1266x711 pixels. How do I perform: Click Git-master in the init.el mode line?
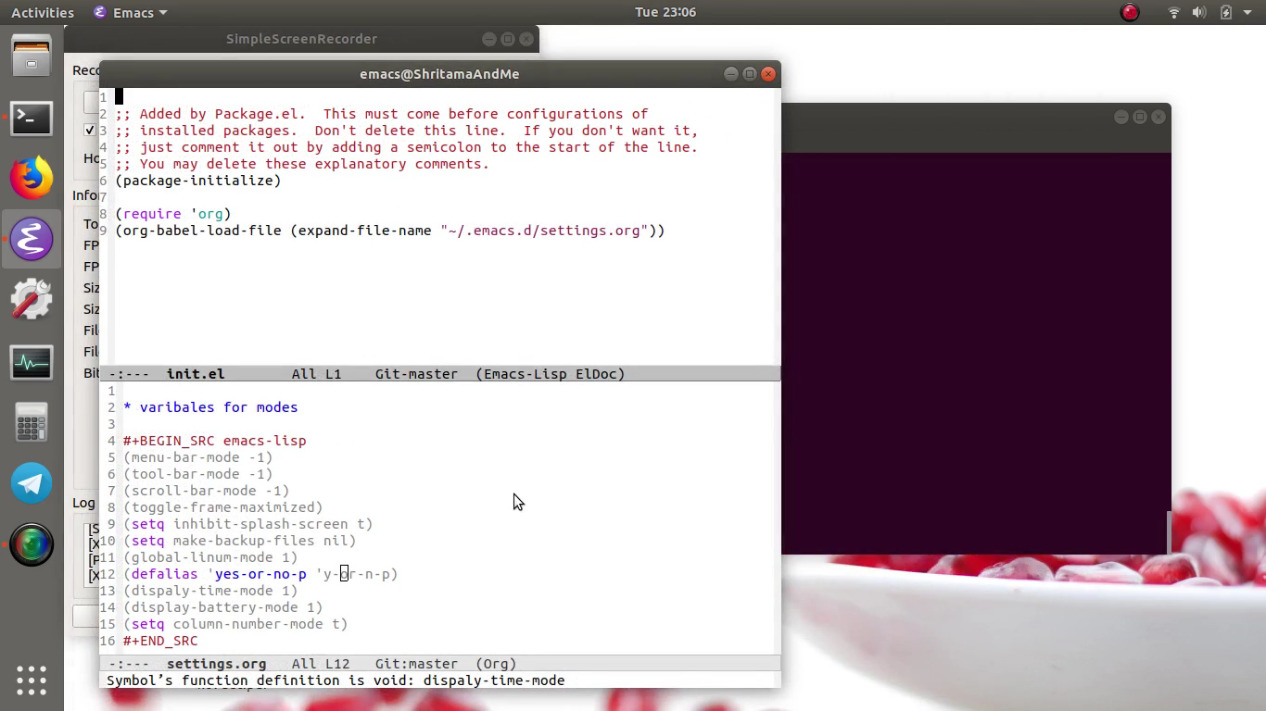[x=416, y=374]
